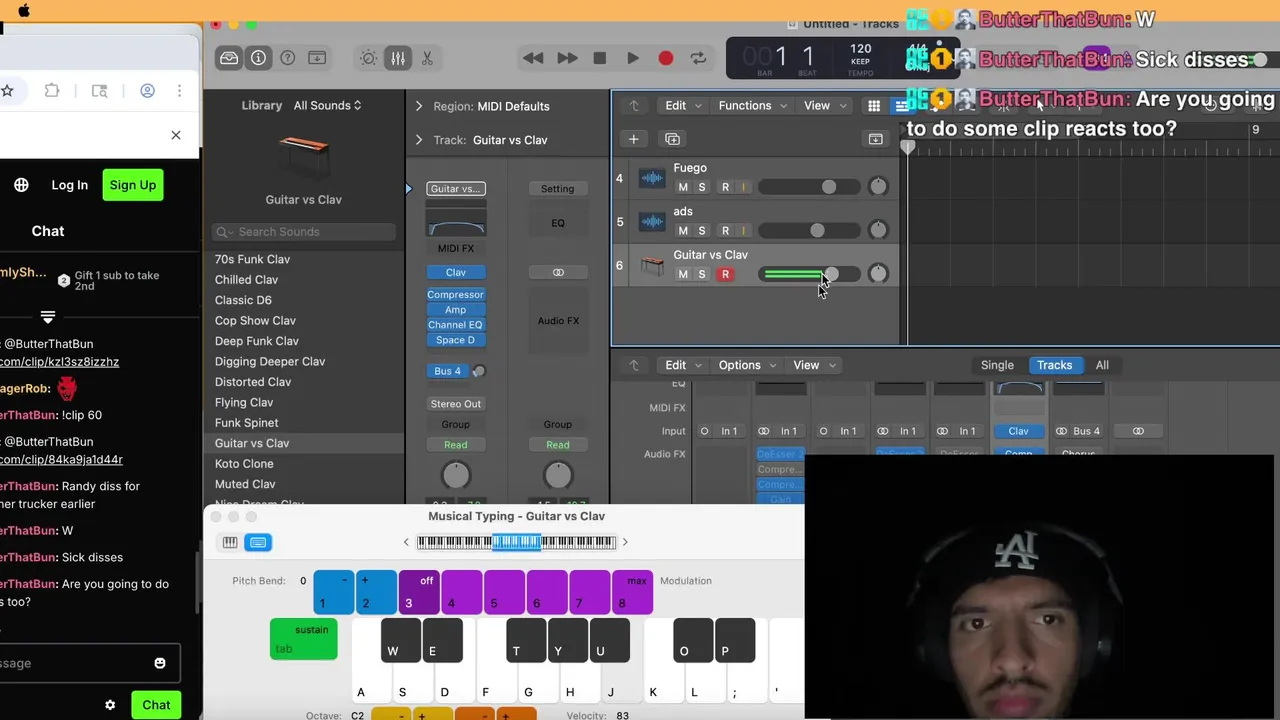Click the green Chat send button
Screen dimensions: 1280x720
point(156,705)
